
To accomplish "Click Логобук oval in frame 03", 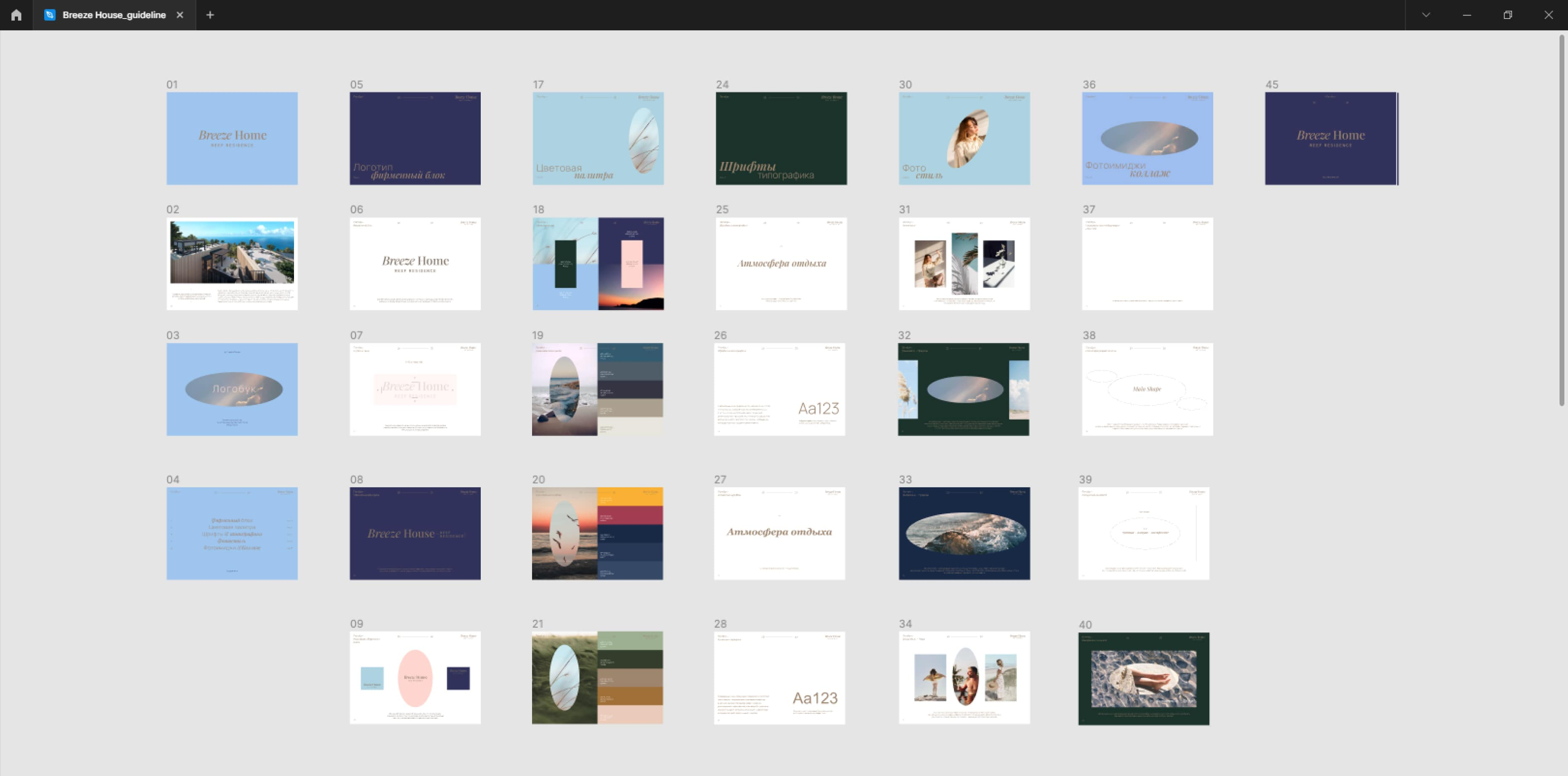I will coord(234,388).
